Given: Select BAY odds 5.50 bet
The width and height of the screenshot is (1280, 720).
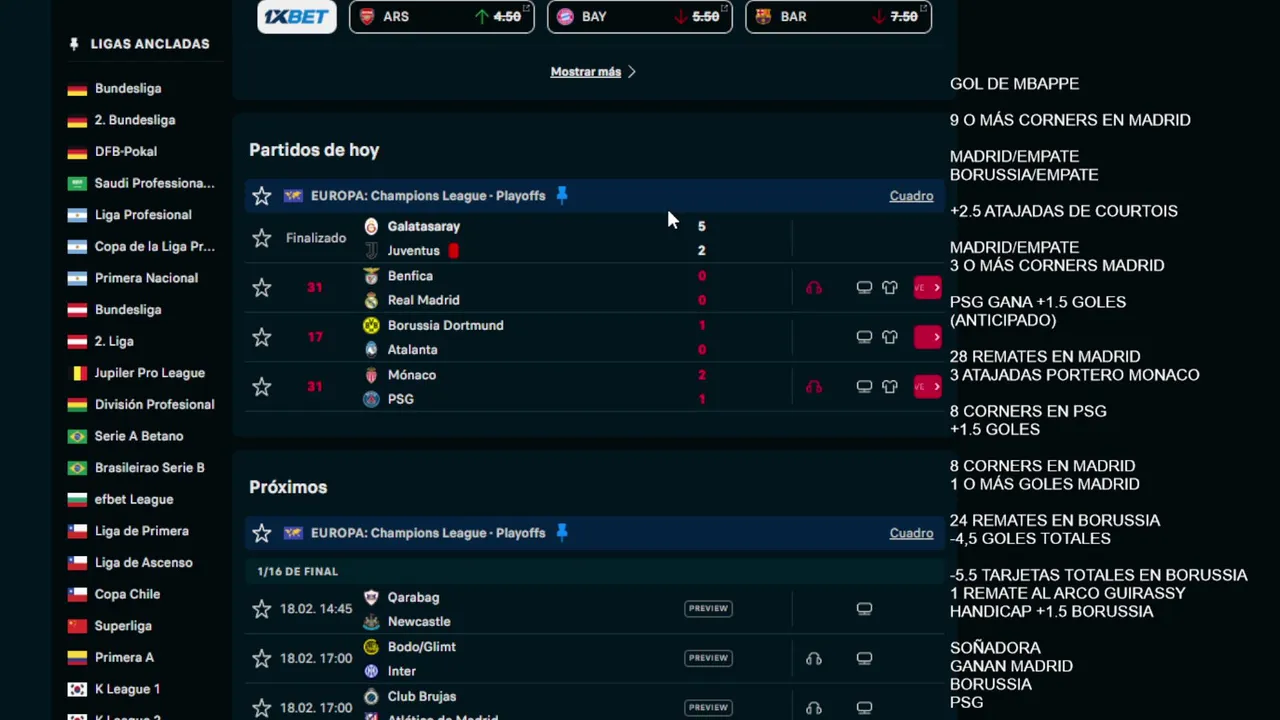Looking at the screenshot, I should (x=639, y=17).
